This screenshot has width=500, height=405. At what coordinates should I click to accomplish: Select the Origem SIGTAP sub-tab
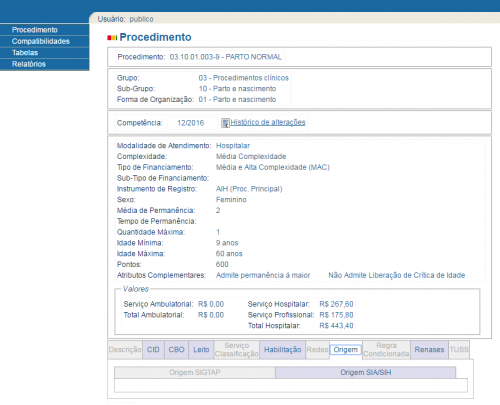click(x=195, y=372)
